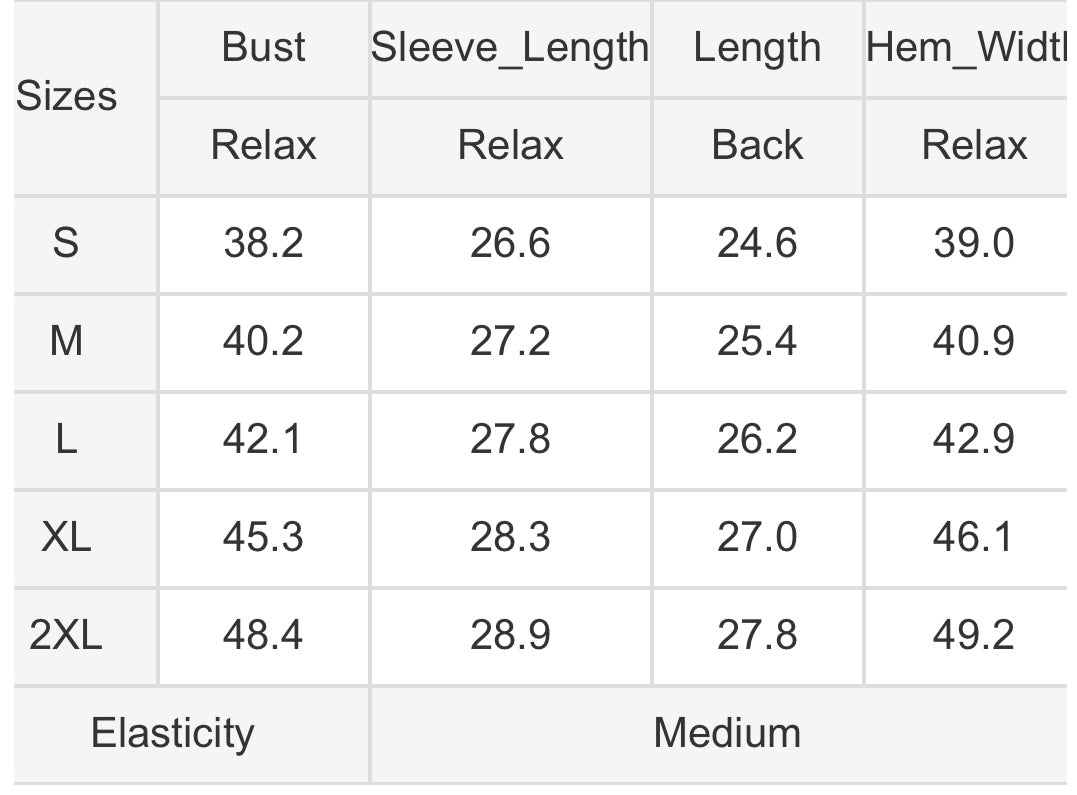Click the M size row label
The width and height of the screenshot is (1077, 795).
(x=66, y=341)
